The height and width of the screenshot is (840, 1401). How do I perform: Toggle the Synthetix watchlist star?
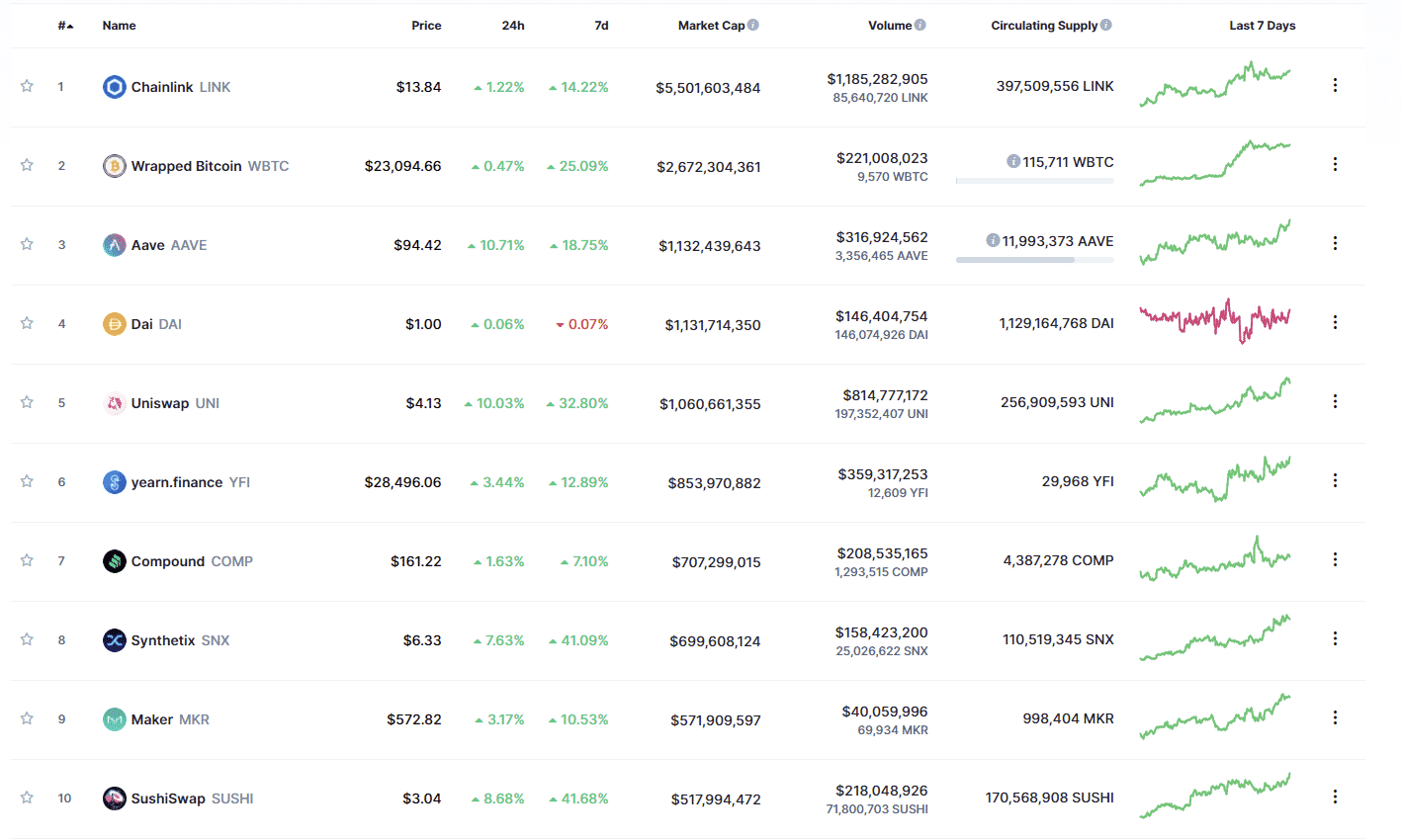[x=27, y=639]
